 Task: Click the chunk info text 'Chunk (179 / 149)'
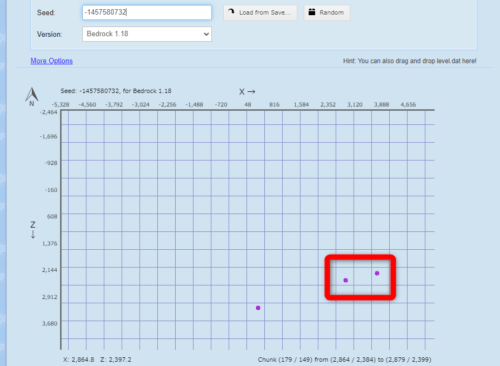click(x=285, y=359)
